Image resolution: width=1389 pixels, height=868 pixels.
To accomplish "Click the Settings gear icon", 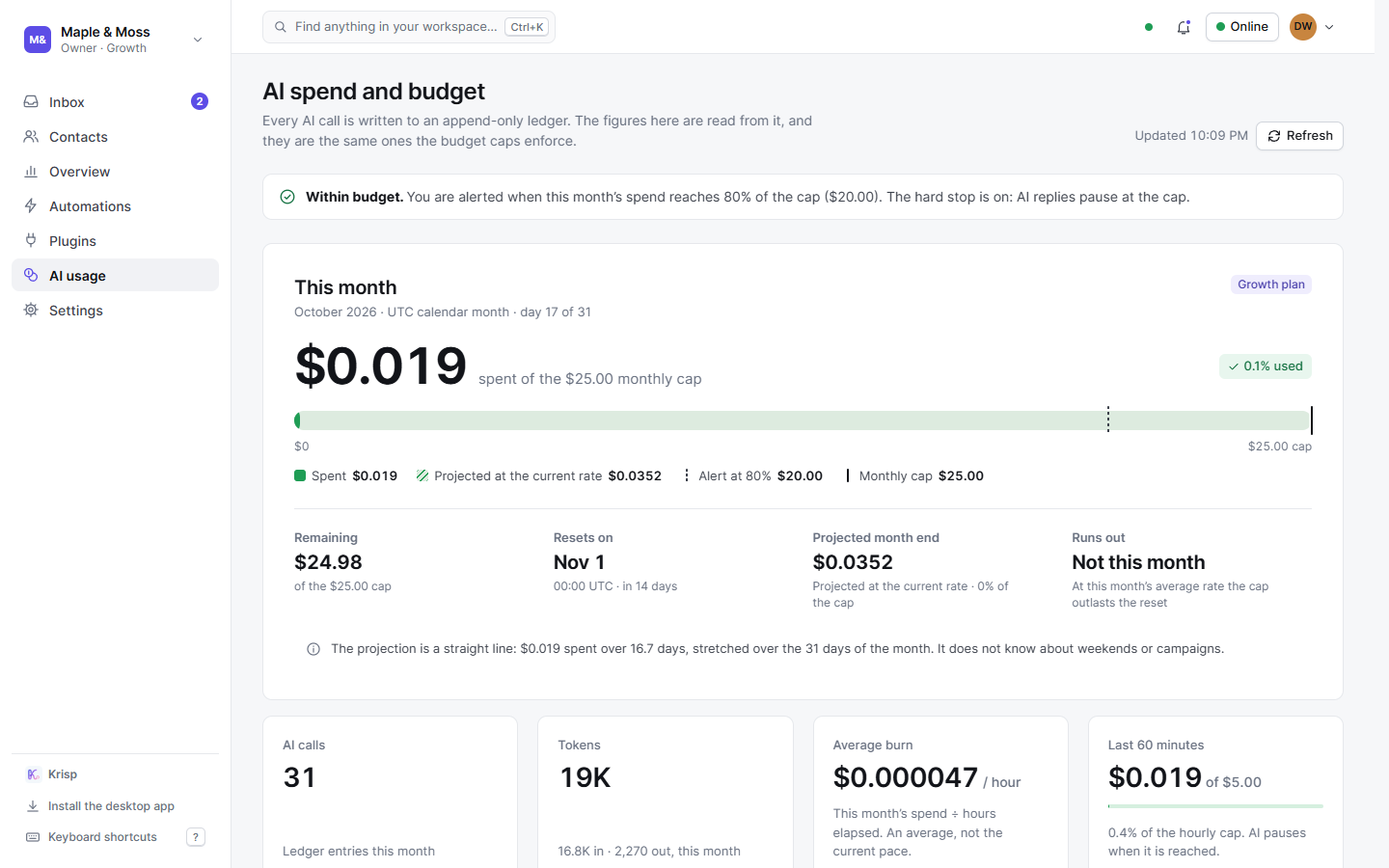I will [31, 310].
